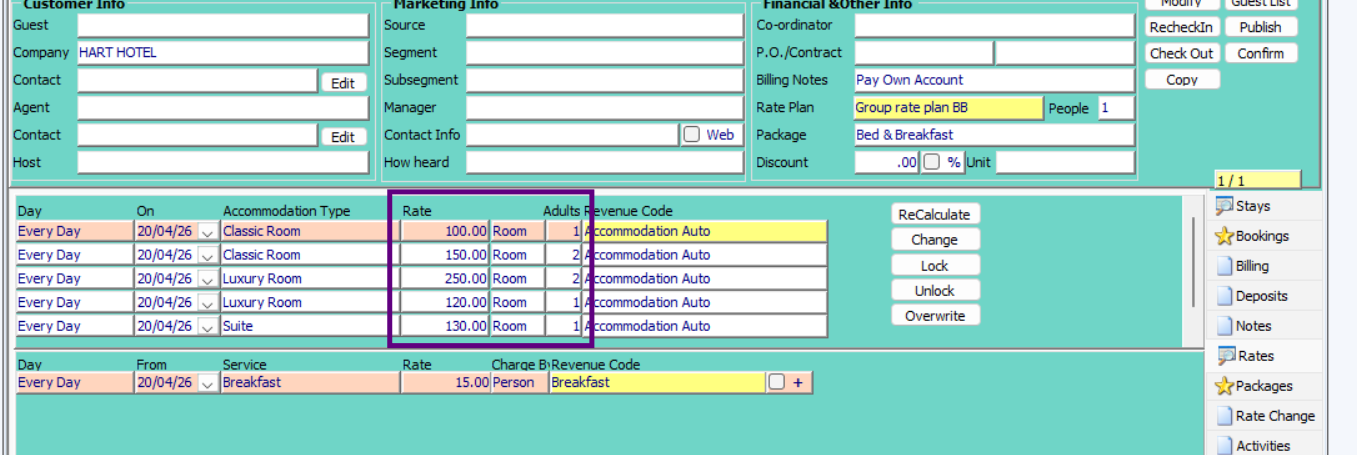Click Accommodation Auto cell in 100.00 row
Viewport: 1357px width, 455px height.
tap(705, 231)
